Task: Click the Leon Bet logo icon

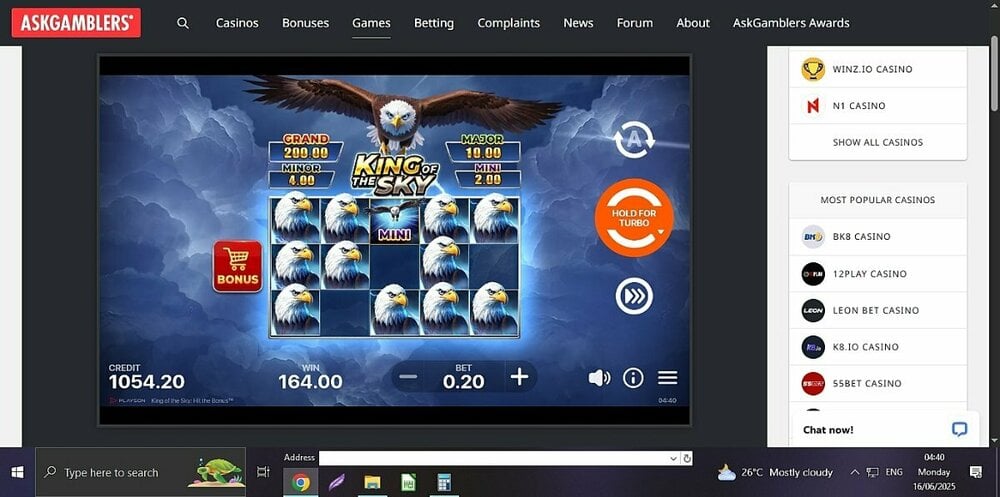Action: (x=813, y=310)
